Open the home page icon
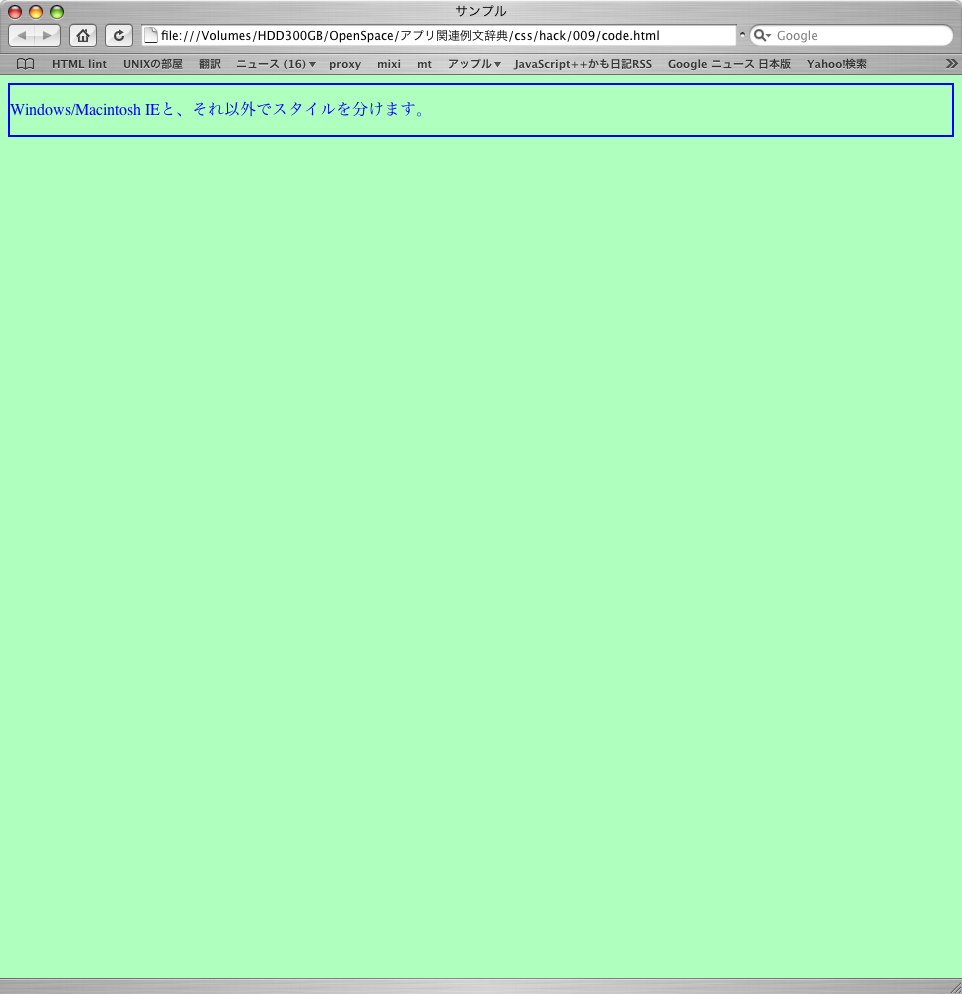Screen dimensions: 962x994 (83, 36)
